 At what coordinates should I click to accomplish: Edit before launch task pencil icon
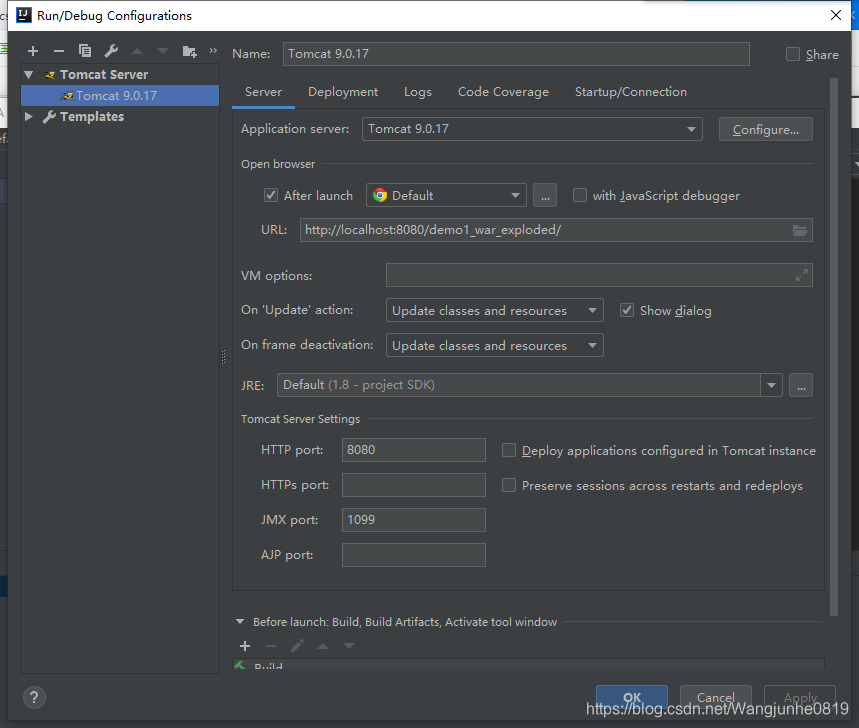point(297,646)
